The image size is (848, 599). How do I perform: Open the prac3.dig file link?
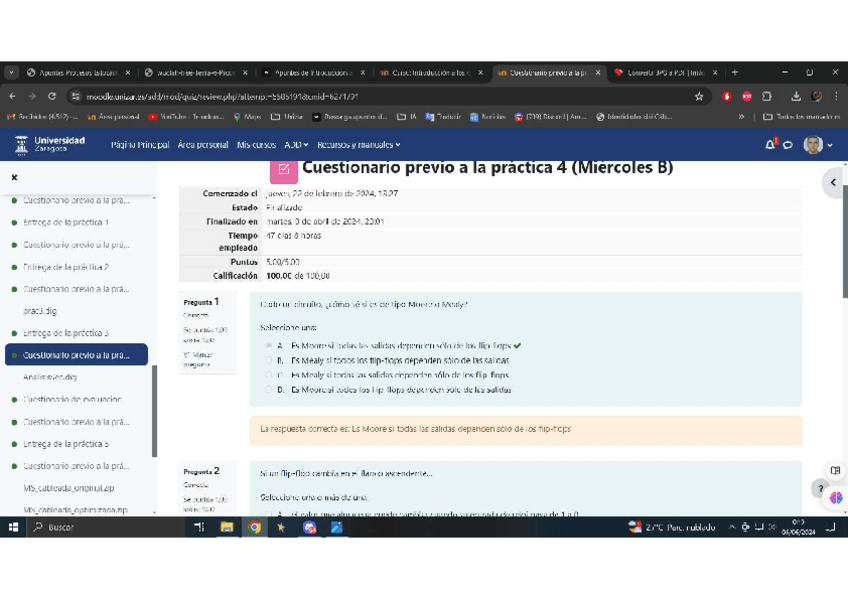40,311
